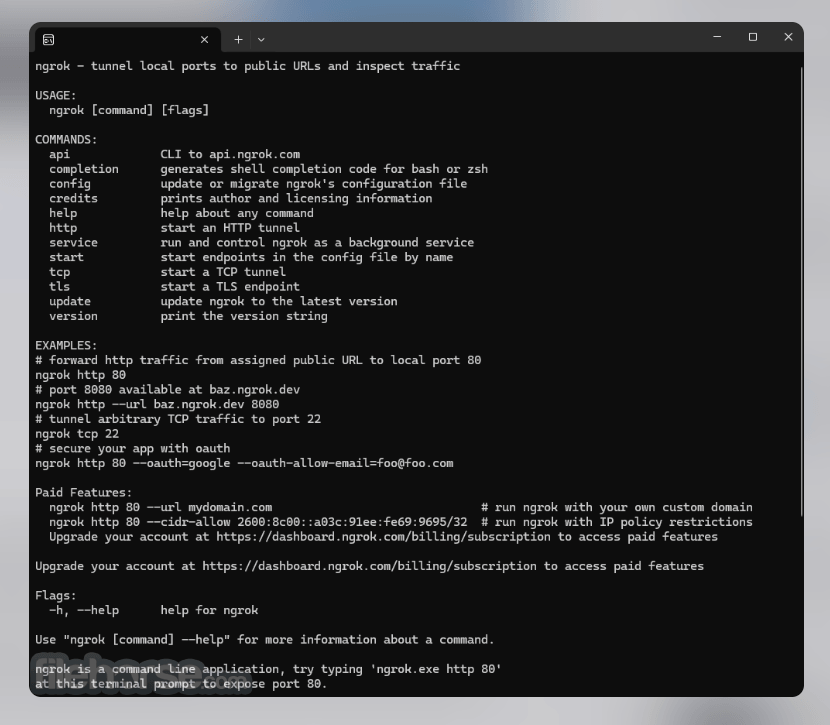Close the terminal window

(x=788, y=37)
